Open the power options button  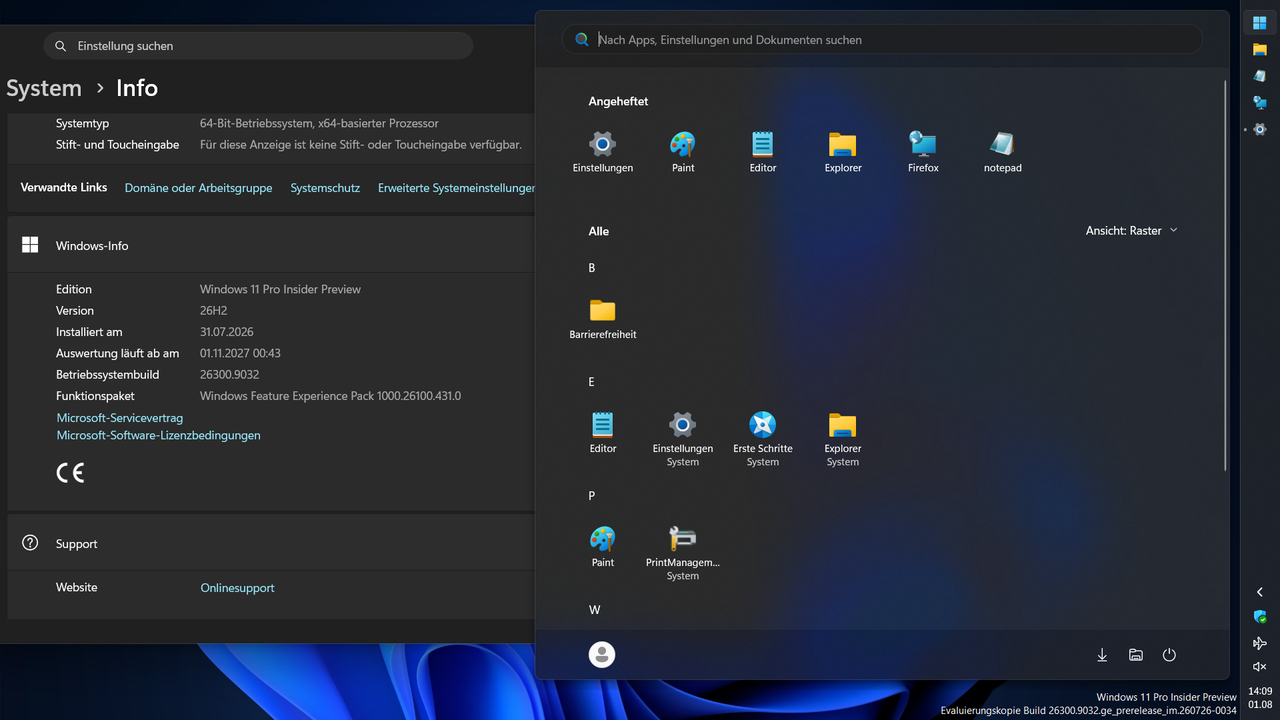1169,655
